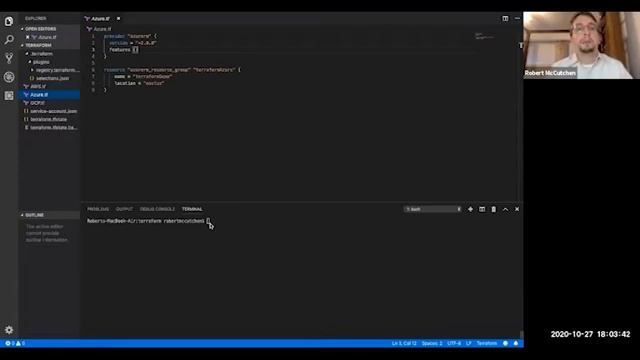Viewport: 640px width, 360px height.
Task: Open notifications bell in status bar
Action: (x=516, y=343)
